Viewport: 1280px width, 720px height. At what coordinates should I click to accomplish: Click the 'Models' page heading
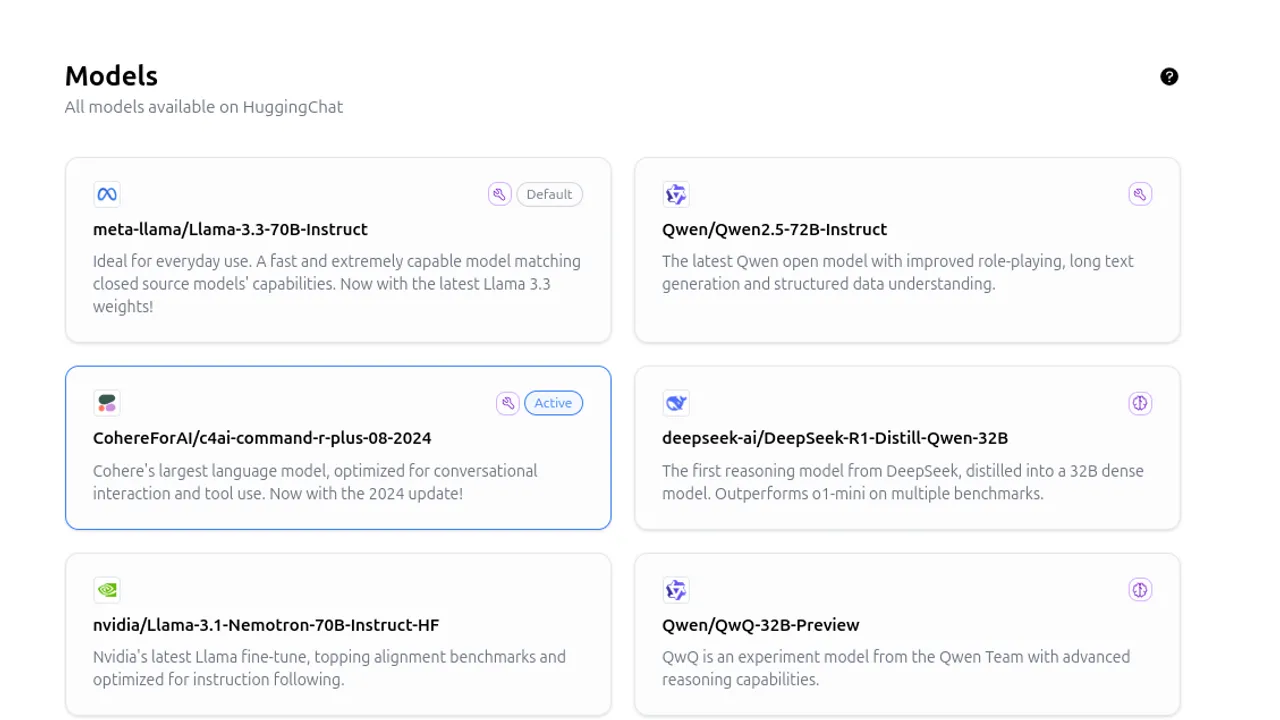click(111, 76)
